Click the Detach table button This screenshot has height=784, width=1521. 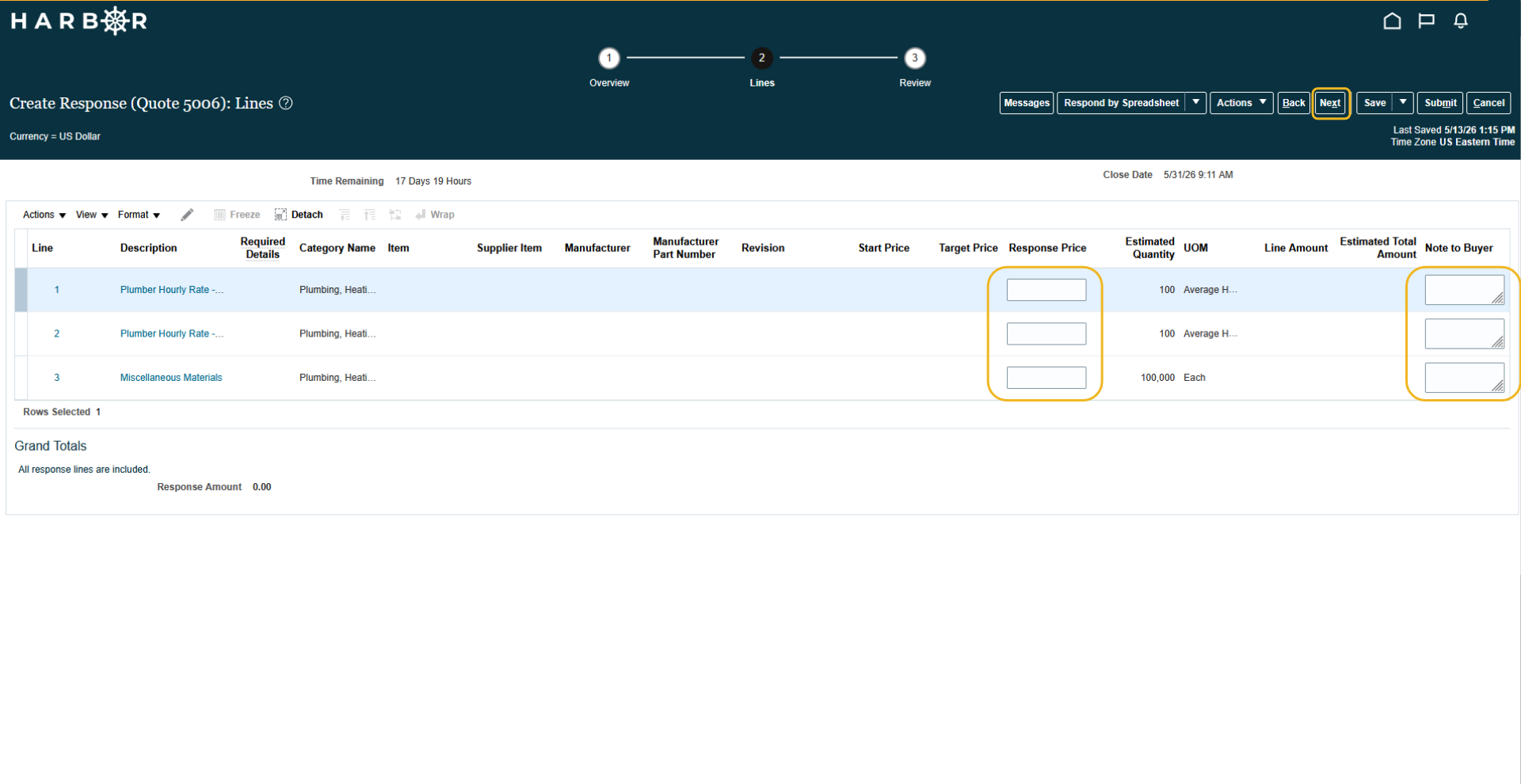[x=299, y=215]
